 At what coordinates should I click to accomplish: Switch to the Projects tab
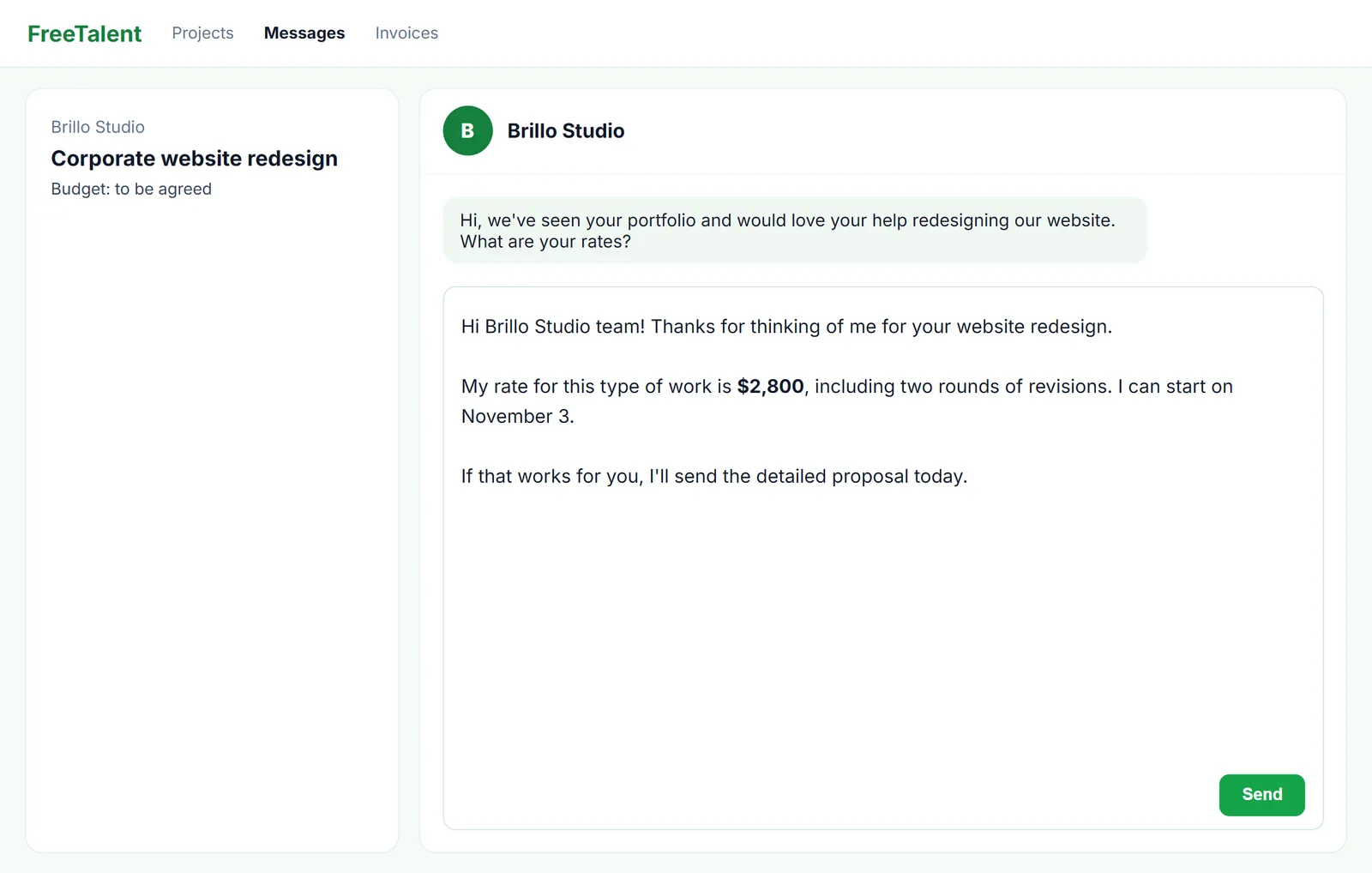(202, 33)
